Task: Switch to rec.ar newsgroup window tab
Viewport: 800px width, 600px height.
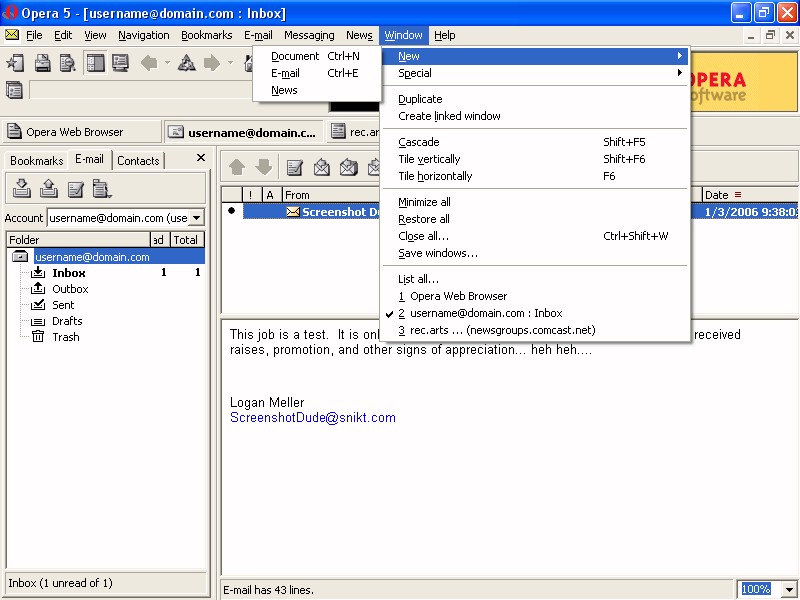Action: [354, 132]
